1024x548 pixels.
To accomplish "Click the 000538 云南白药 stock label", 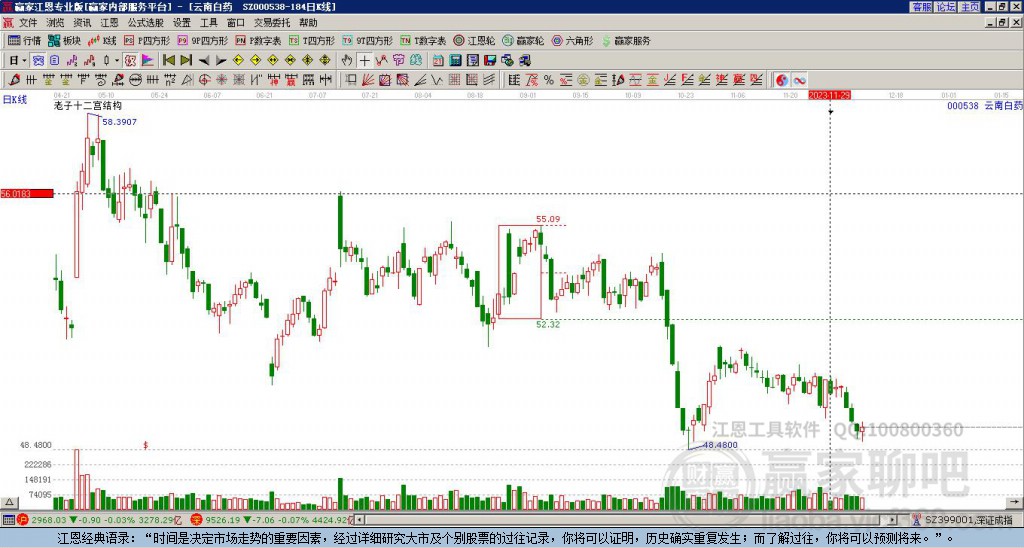I will pos(985,105).
